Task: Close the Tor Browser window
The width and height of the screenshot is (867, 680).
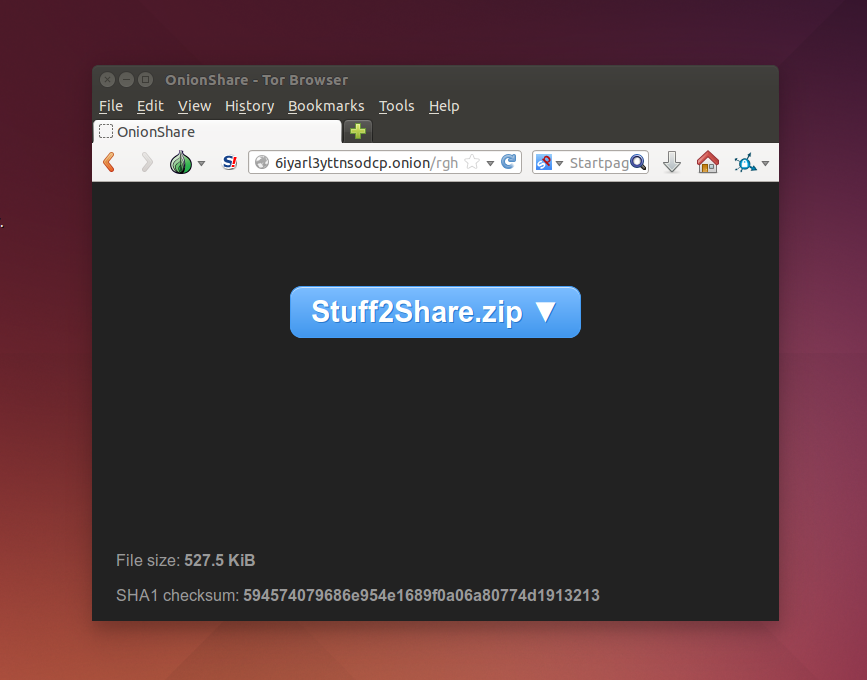Action: coord(107,80)
